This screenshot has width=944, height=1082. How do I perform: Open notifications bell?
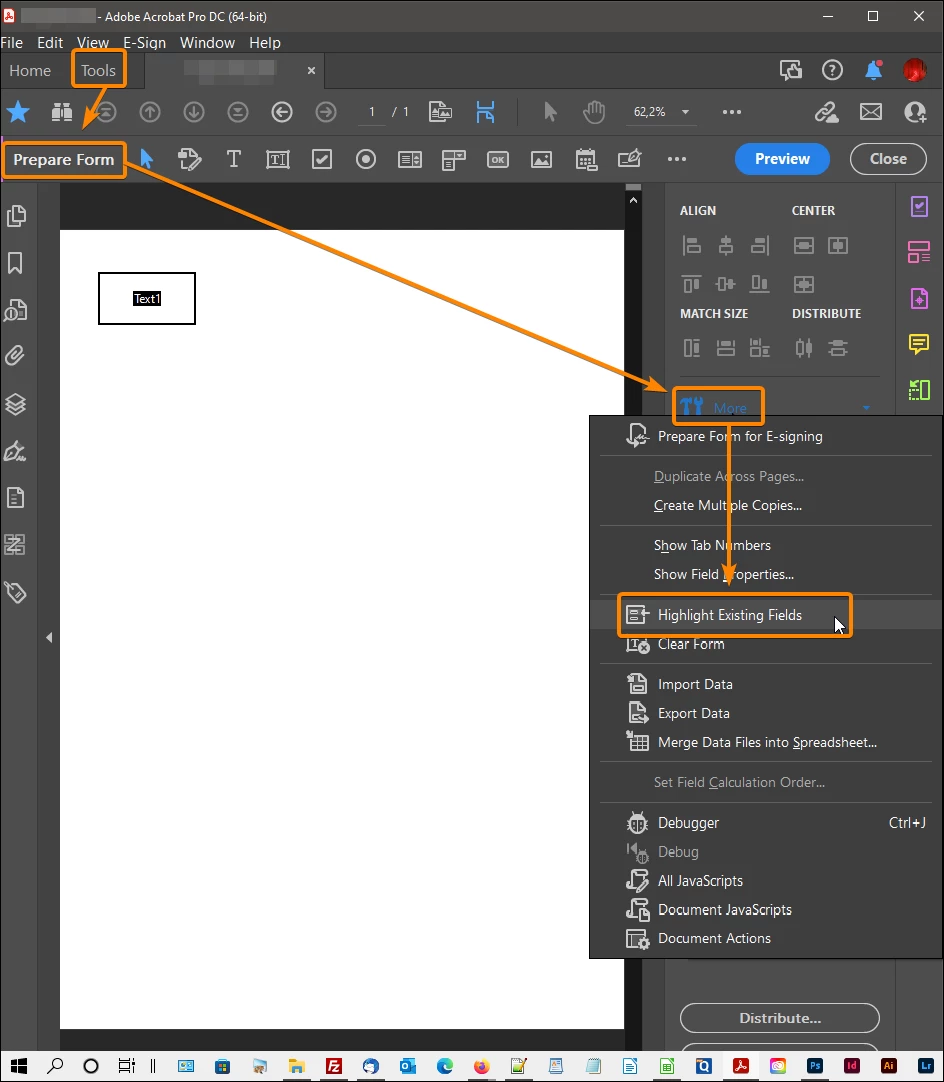click(874, 70)
